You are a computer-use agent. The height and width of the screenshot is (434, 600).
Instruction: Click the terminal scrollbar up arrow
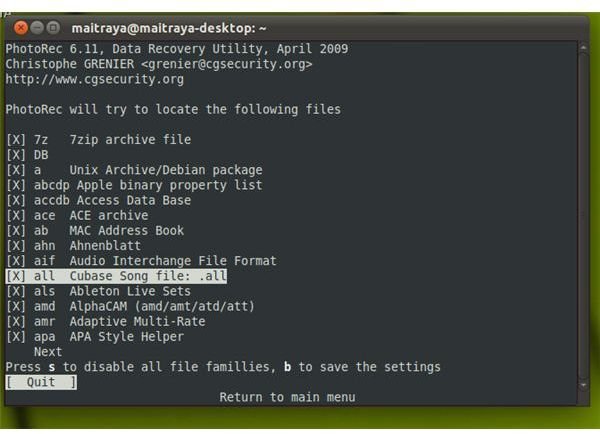point(583,48)
